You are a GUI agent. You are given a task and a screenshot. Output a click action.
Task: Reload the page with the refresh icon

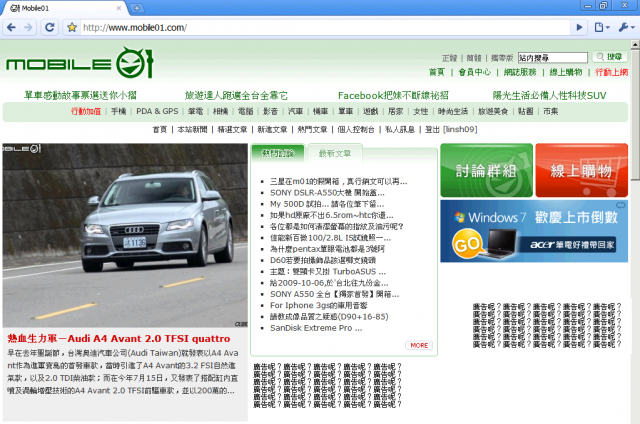(x=49, y=27)
